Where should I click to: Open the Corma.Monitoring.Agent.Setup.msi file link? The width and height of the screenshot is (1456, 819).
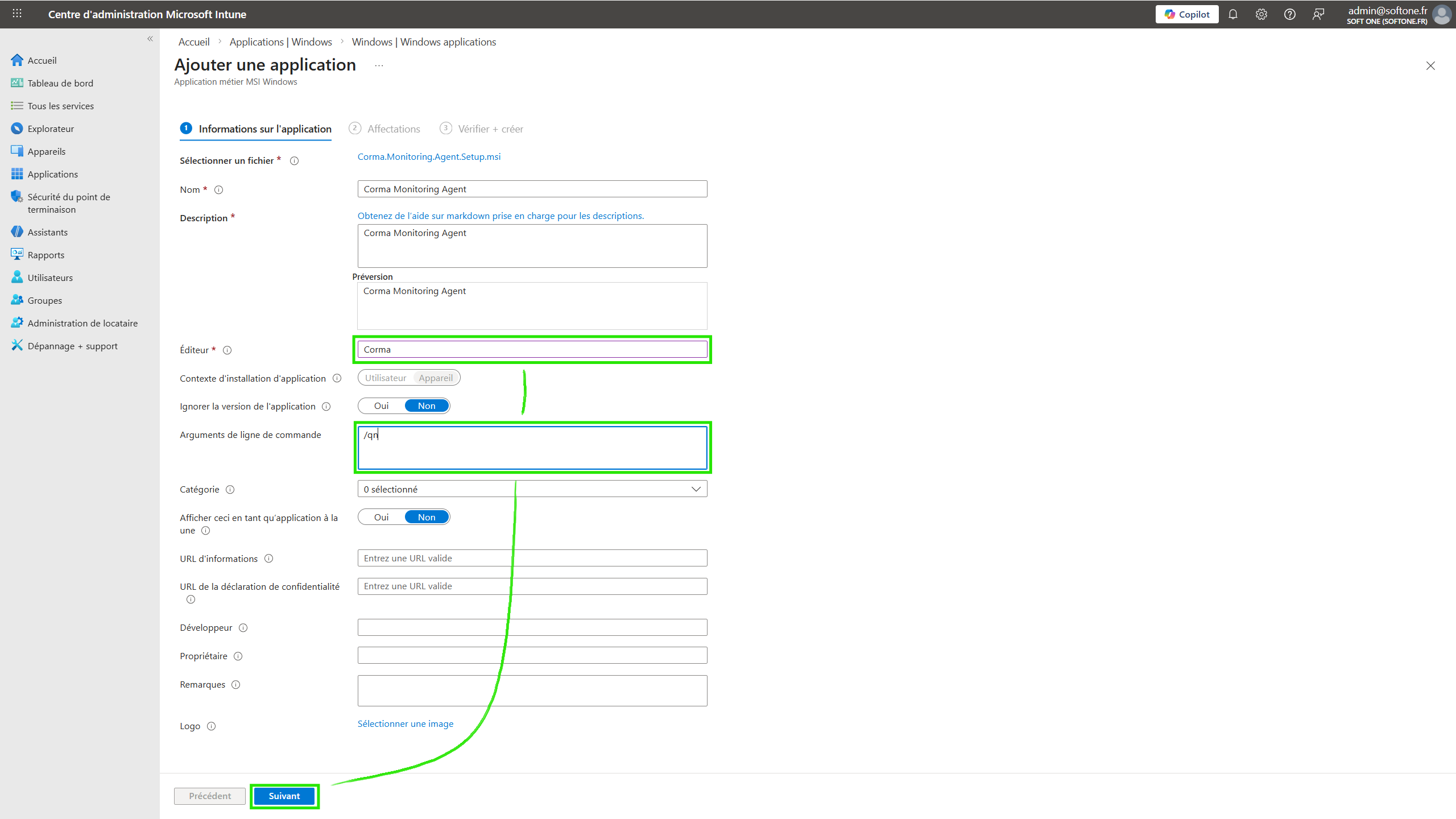pos(429,157)
